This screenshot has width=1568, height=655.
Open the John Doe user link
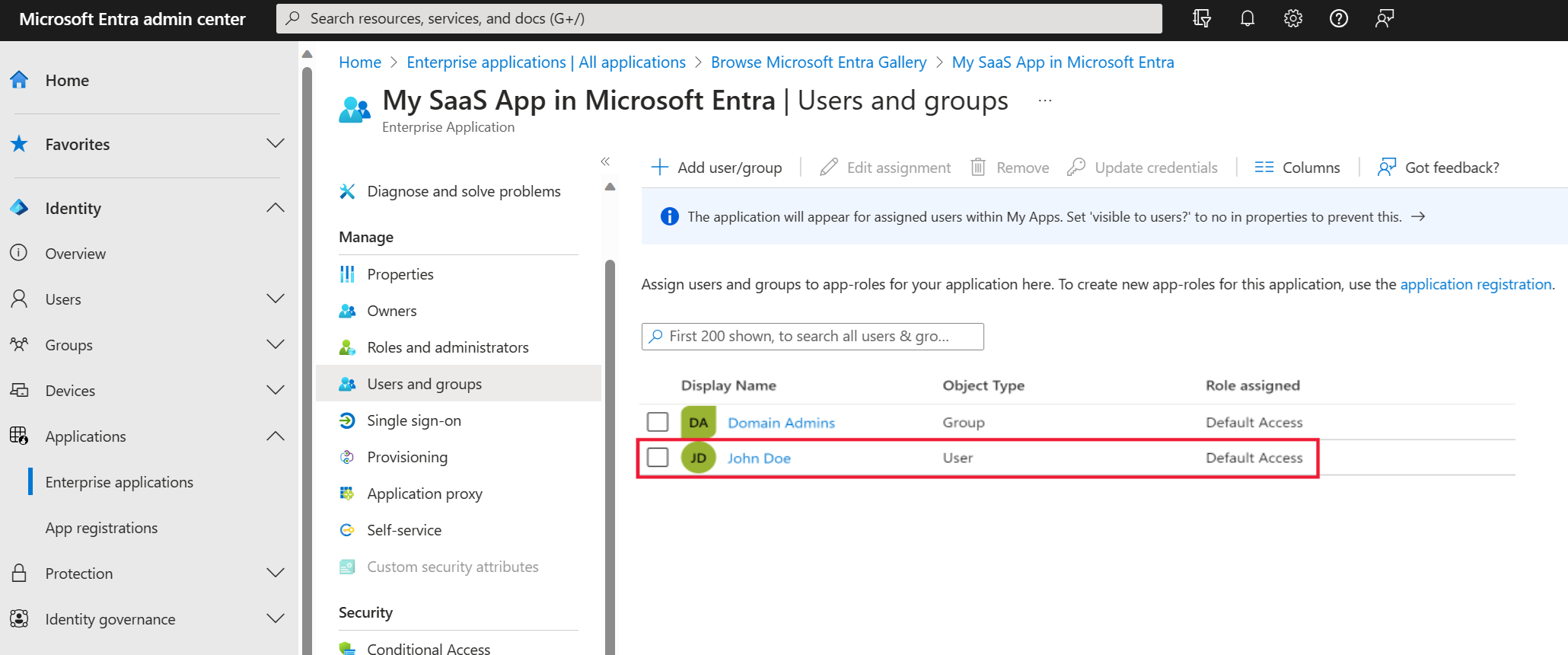[x=759, y=458]
